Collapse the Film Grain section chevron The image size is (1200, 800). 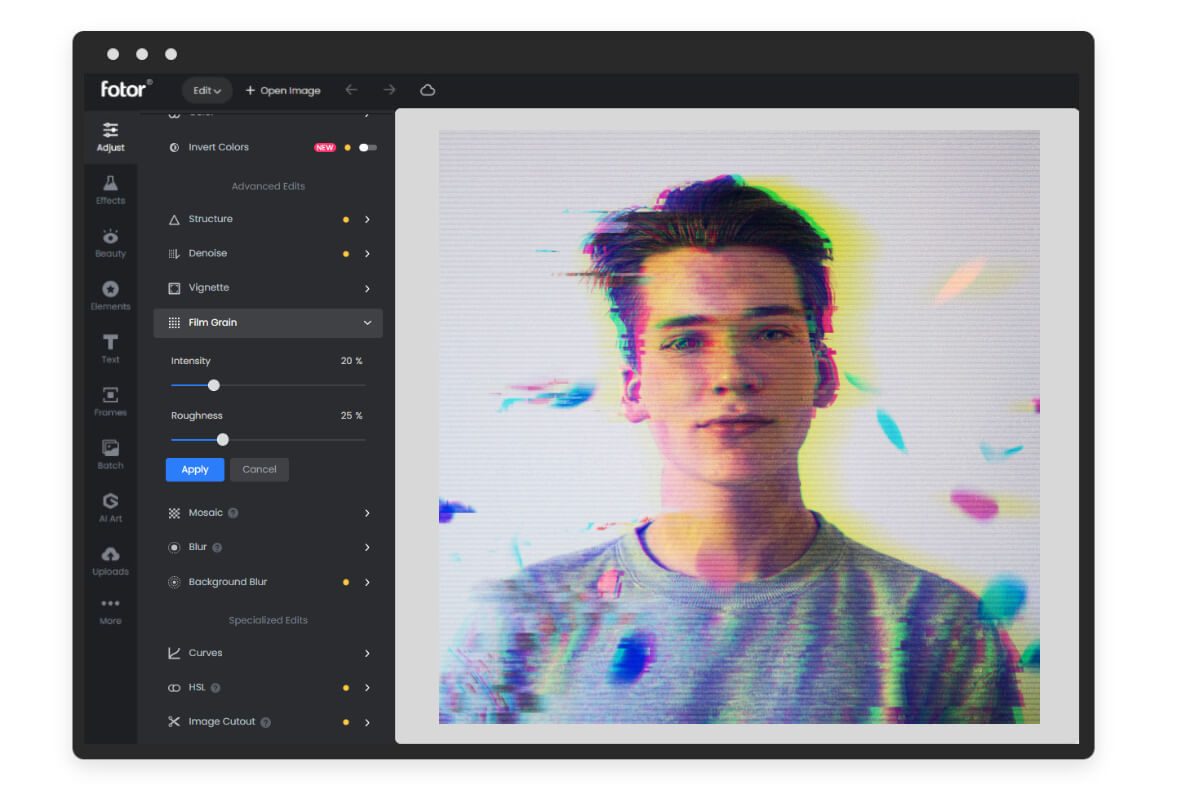pyautogui.click(x=367, y=323)
